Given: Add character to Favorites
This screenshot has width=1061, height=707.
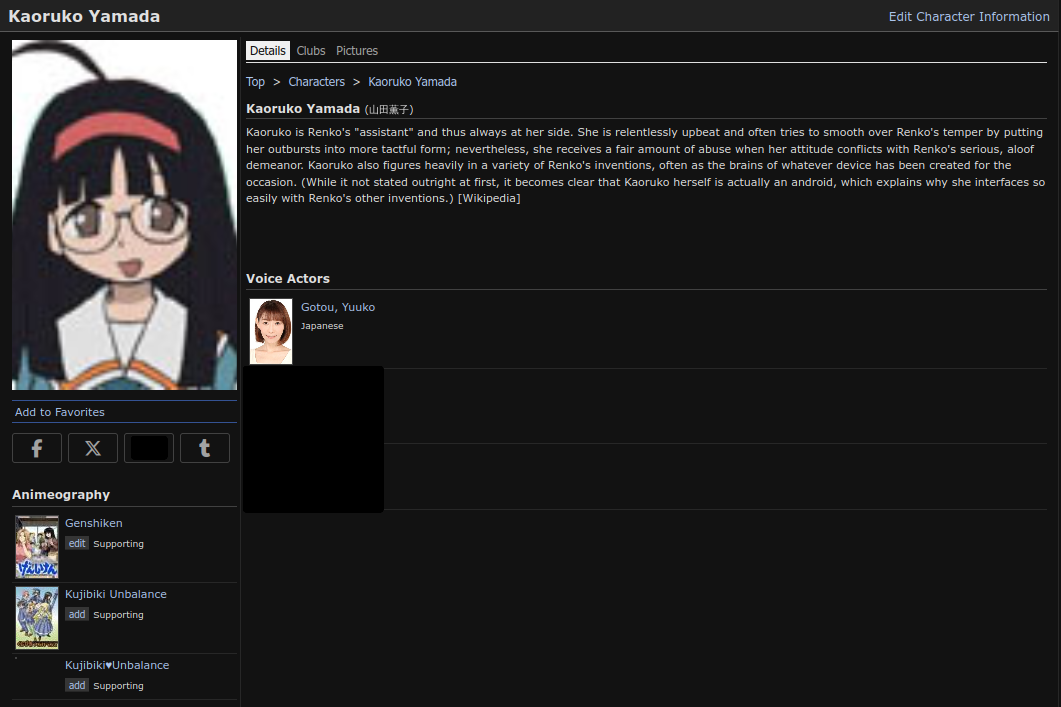Looking at the screenshot, I should (60, 412).
